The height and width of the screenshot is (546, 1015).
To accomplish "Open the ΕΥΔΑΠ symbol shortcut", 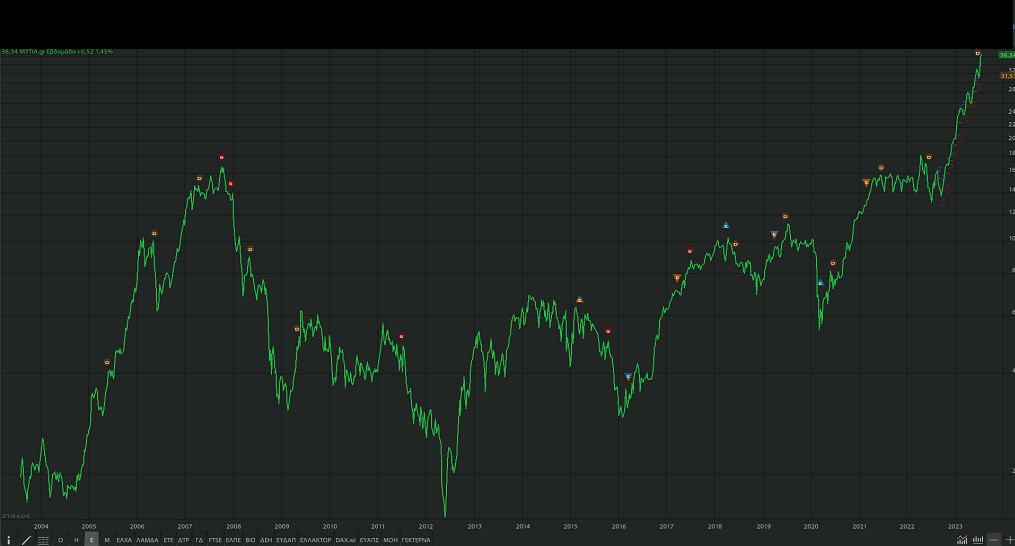I will click(285, 540).
